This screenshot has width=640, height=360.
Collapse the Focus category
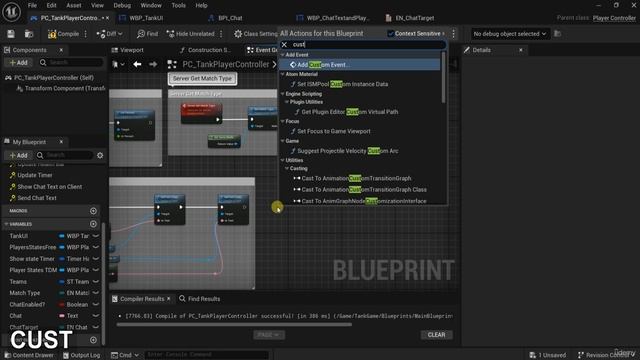tap(282, 122)
